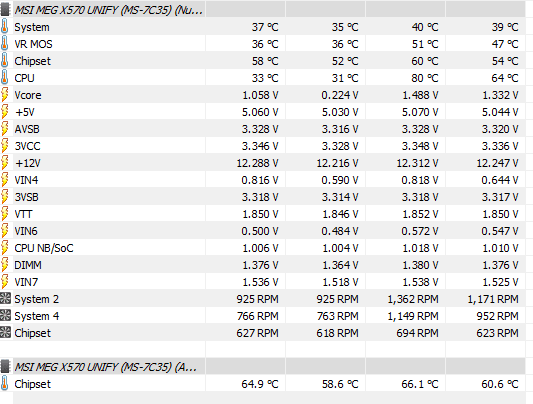Click the thermometer icon for CPU
The width and height of the screenshot is (533, 404).
4,77
